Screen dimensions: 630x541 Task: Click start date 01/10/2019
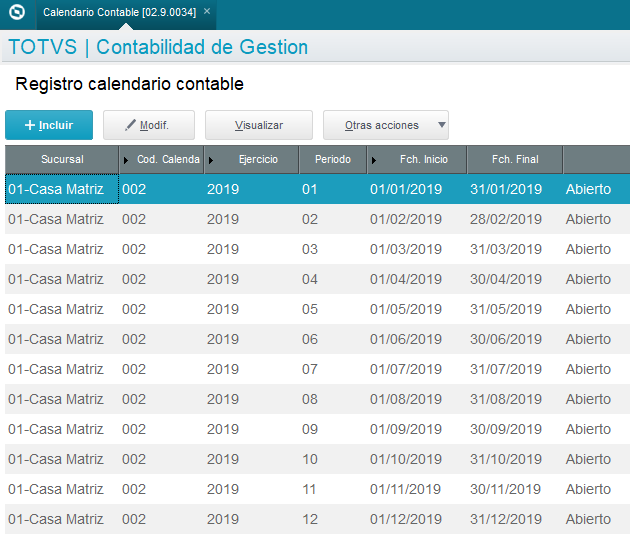(x=406, y=459)
